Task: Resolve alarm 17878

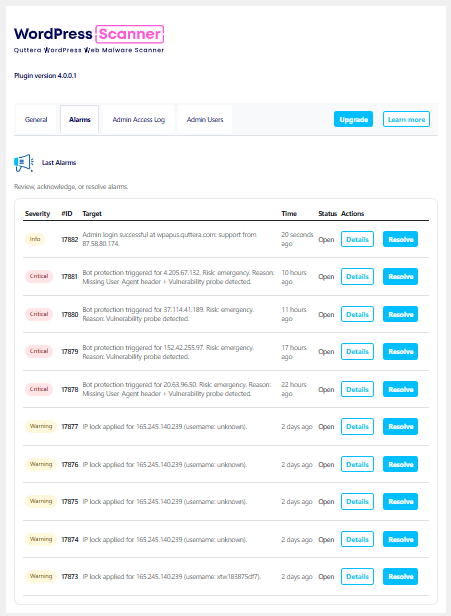Action: 400,389
